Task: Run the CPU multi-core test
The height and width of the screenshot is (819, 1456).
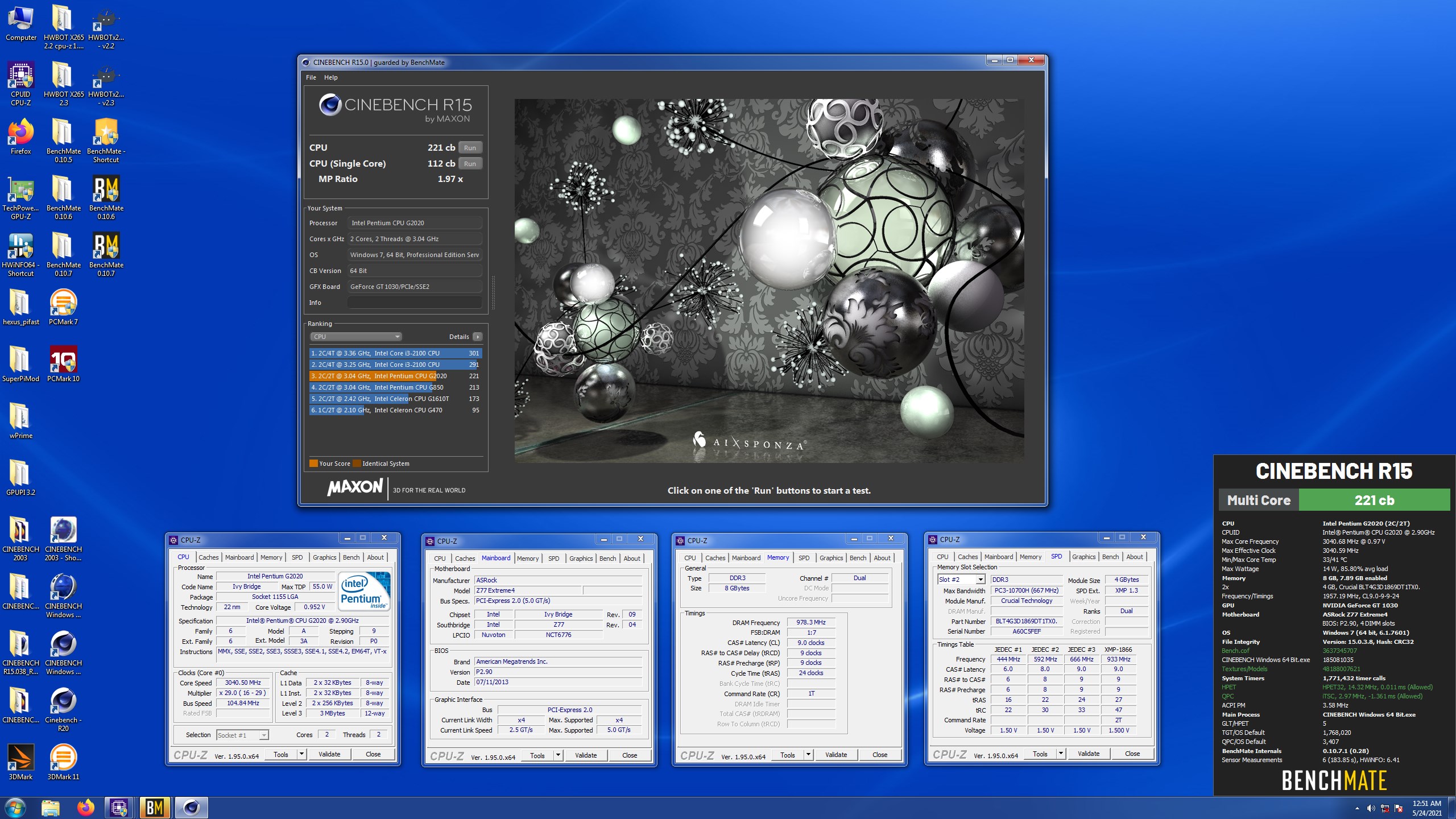Action: 470,148
